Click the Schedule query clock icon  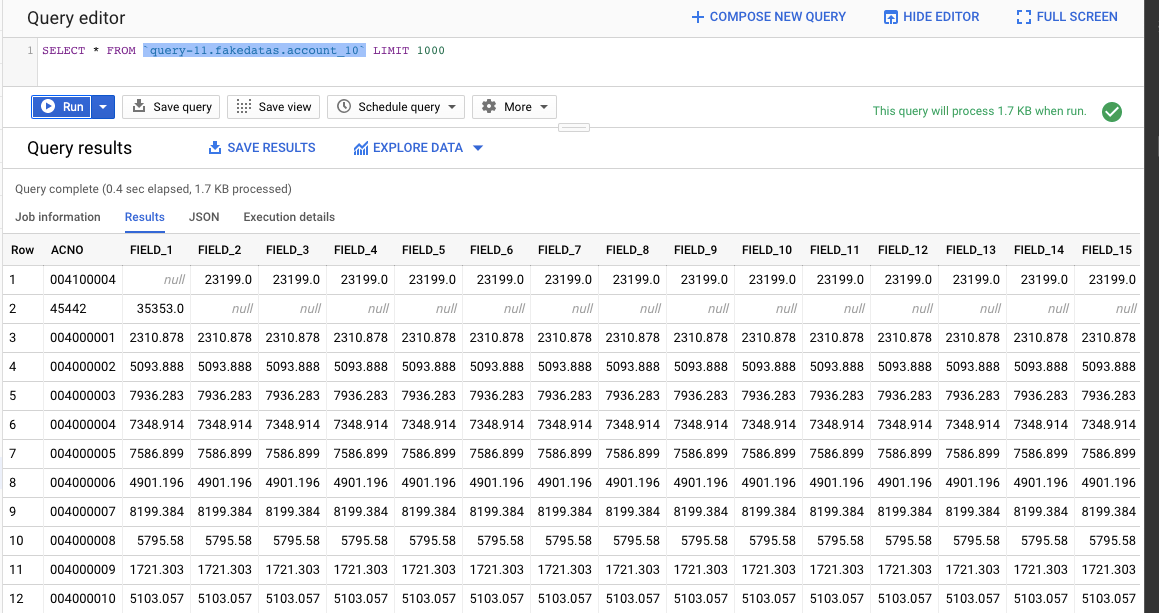pos(344,106)
